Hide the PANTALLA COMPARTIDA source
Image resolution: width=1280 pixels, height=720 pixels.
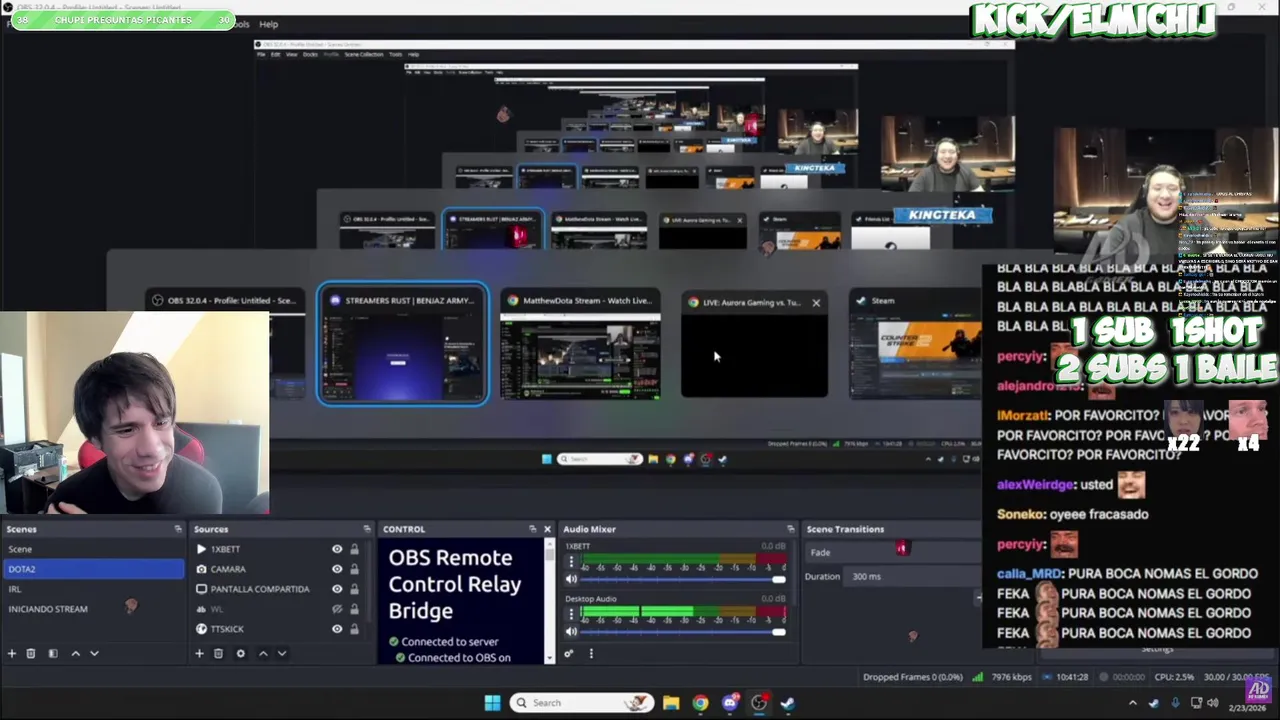(x=337, y=589)
